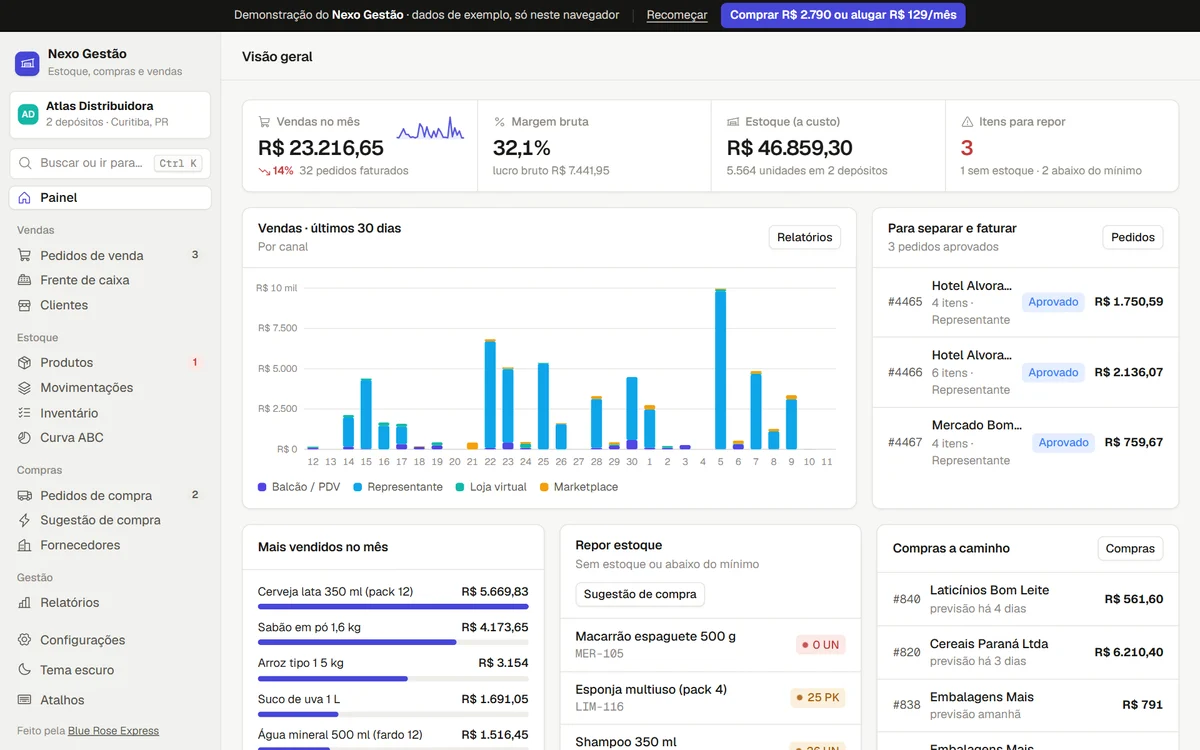Image resolution: width=1200 pixels, height=750 pixels.
Task: Click the cart icon beside Vendas no mês
Action: (264, 122)
